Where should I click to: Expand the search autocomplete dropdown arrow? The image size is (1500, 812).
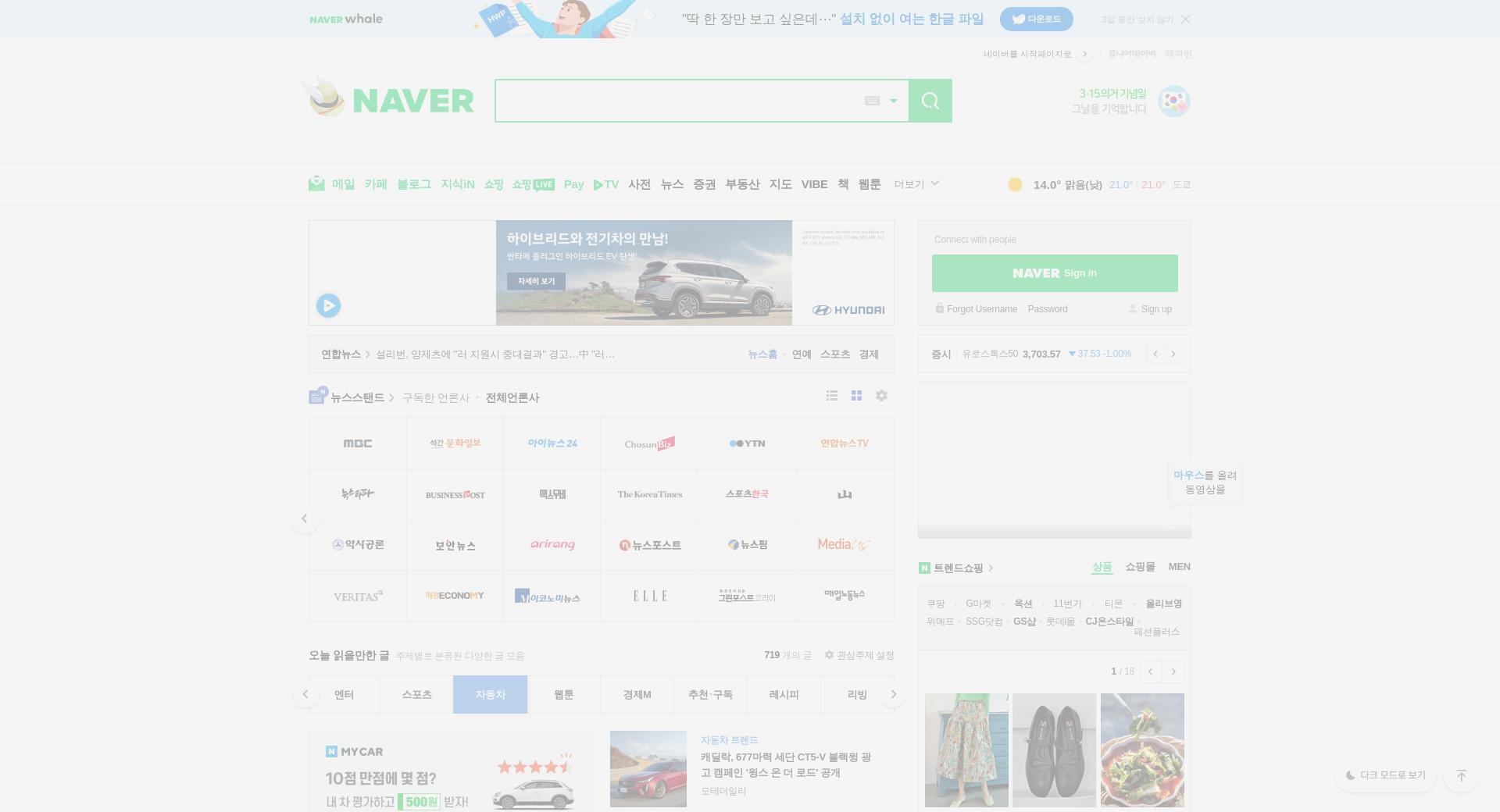tap(894, 101)
